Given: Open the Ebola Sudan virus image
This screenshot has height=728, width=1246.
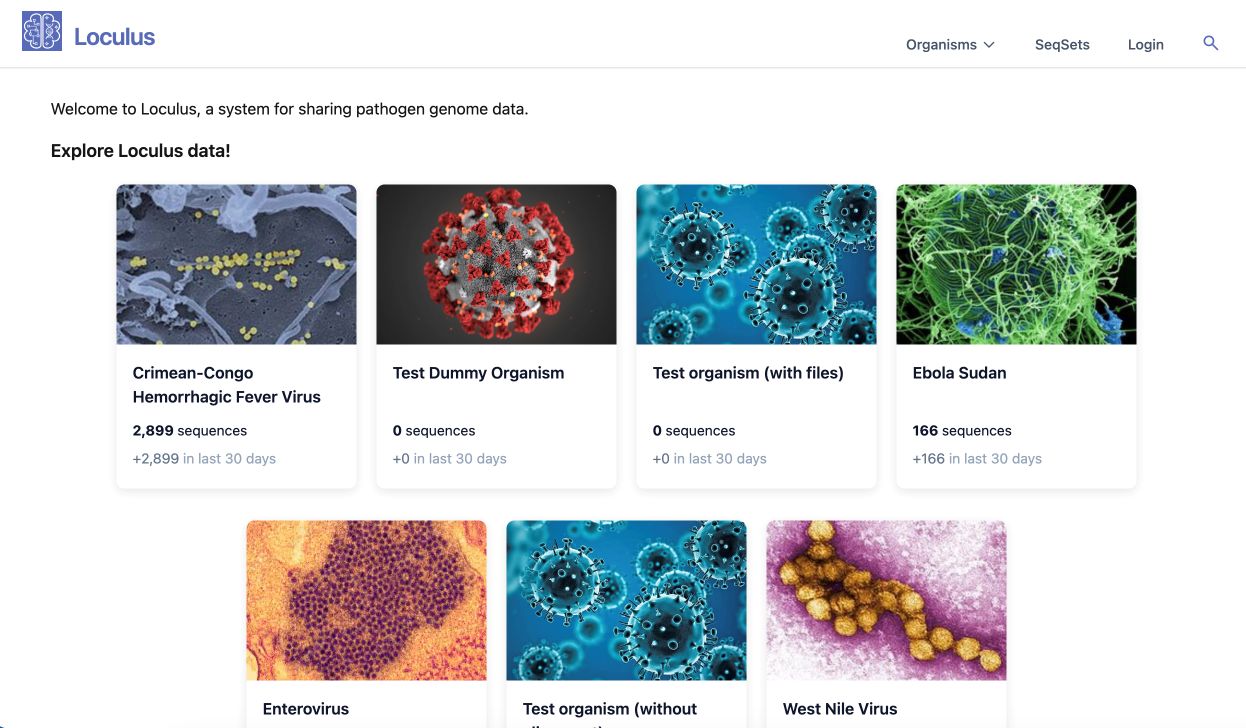Looking at the screenshot, I should pyautogui.click(x=1016, y=264).
